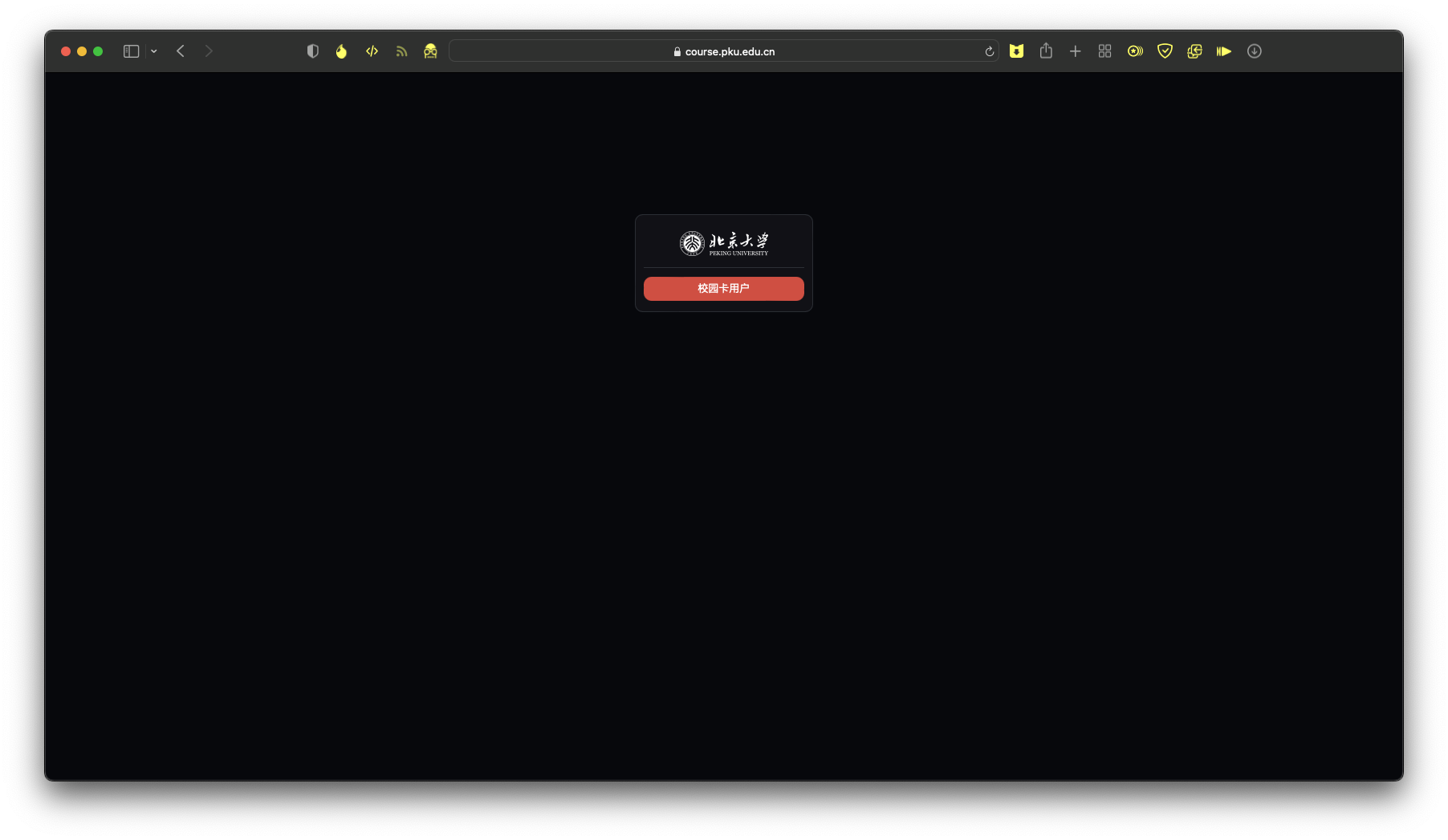Click the 校园卡用户 login button
Viewport: 1448px width, 840px height.
coord(723,289)
